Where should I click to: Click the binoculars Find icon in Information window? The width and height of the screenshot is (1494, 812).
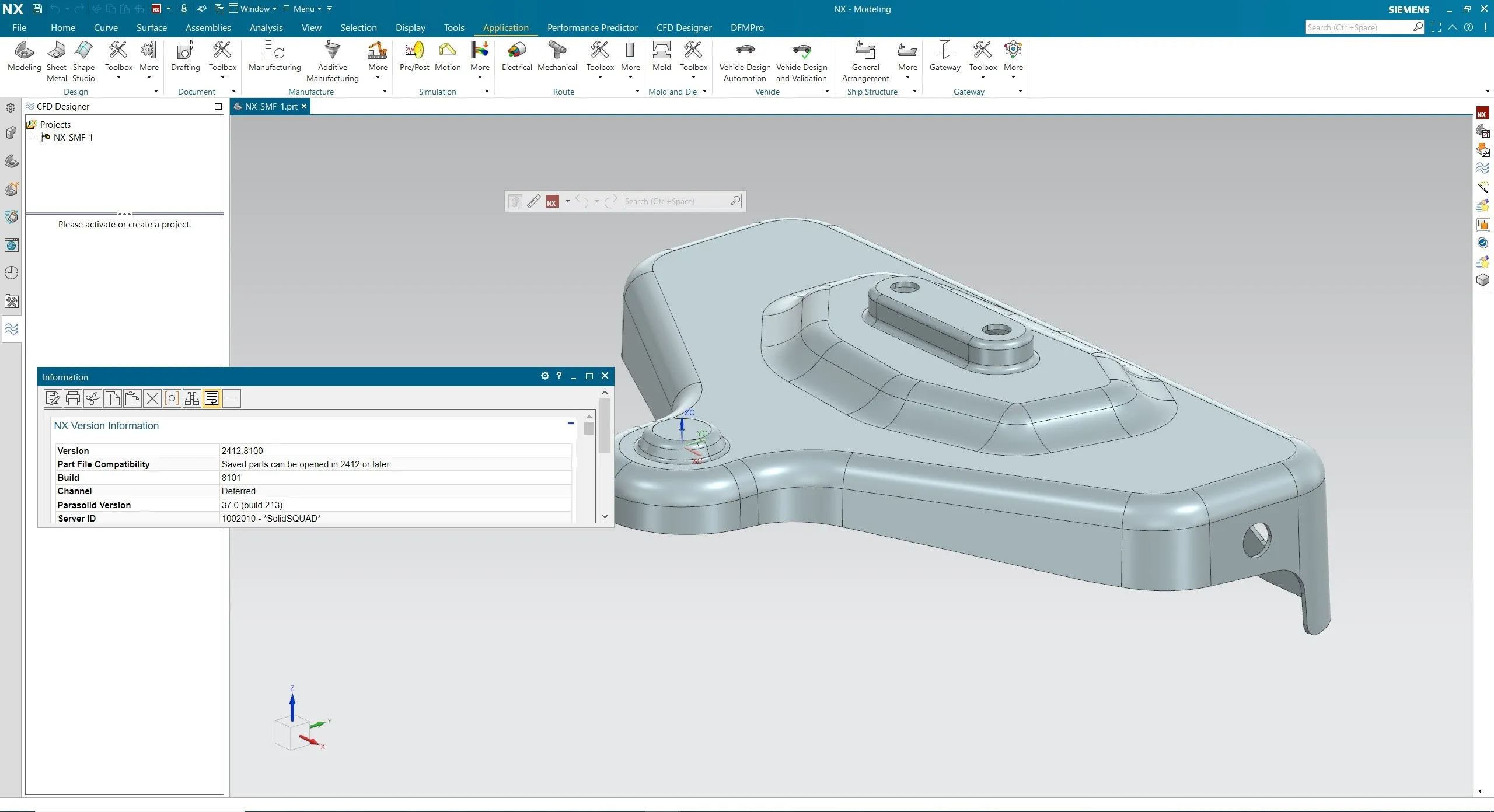tap(192, 398)
